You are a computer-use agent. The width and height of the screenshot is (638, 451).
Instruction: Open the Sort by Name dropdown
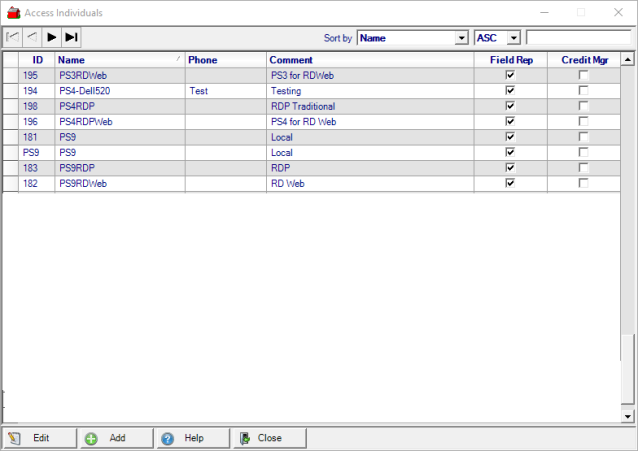461,38
